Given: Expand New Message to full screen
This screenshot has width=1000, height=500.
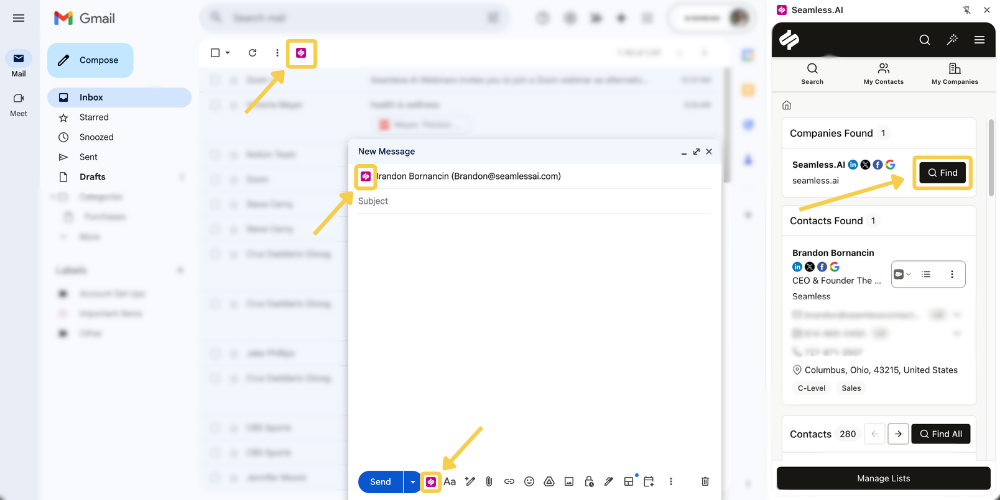Looking at the screenshot, I should coord(696,152).
